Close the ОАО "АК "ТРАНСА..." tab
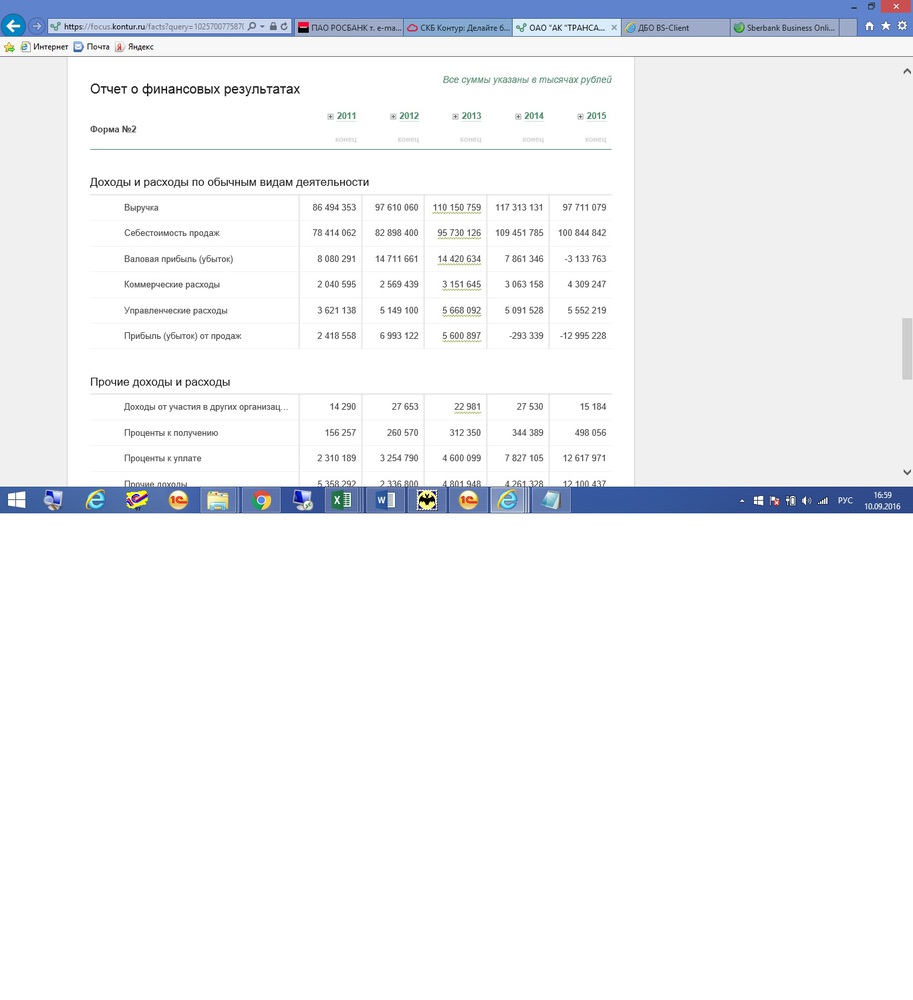 tap(614, 27)
